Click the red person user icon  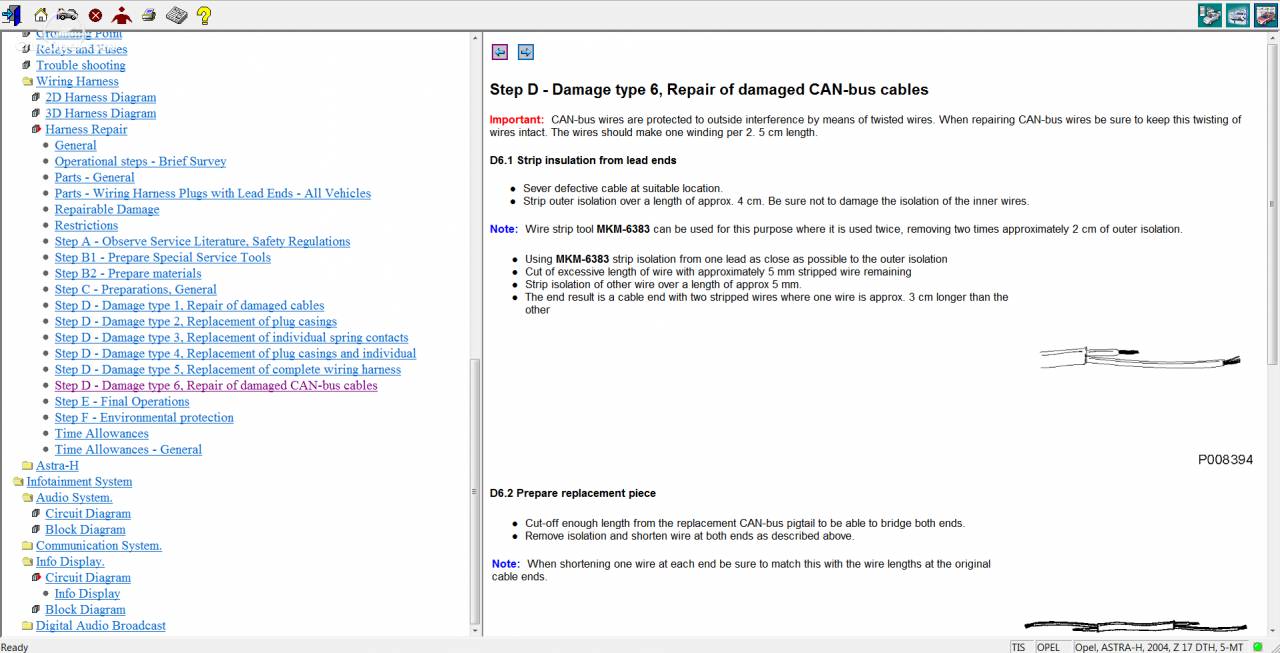(x=122, y=15)
